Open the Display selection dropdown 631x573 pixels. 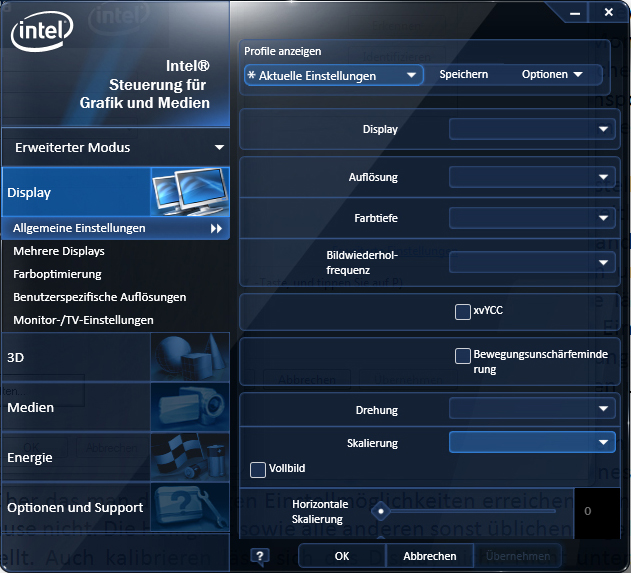click(x=532, y=129)
